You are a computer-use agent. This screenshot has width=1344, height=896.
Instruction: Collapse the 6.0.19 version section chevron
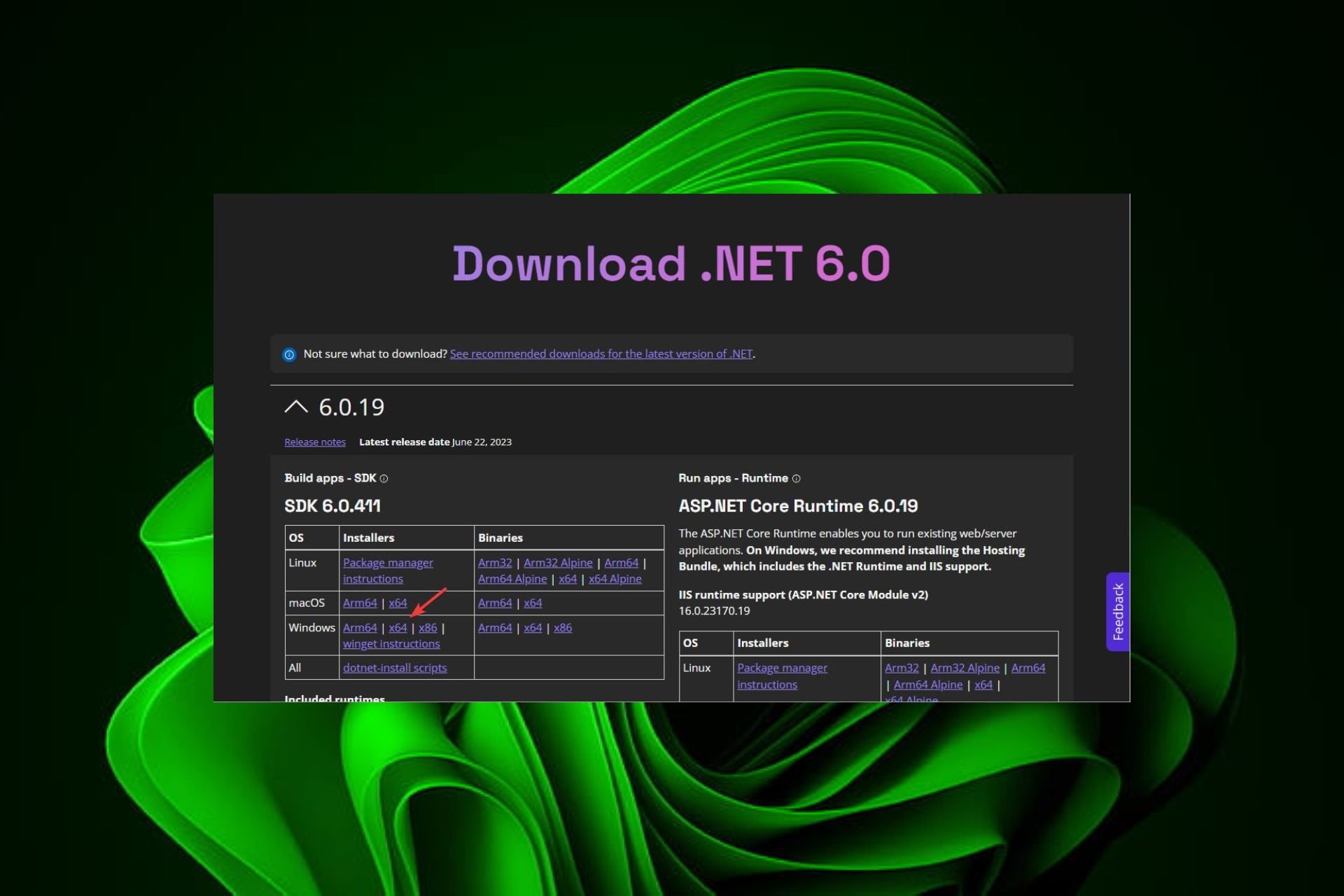tap(296, 407)
